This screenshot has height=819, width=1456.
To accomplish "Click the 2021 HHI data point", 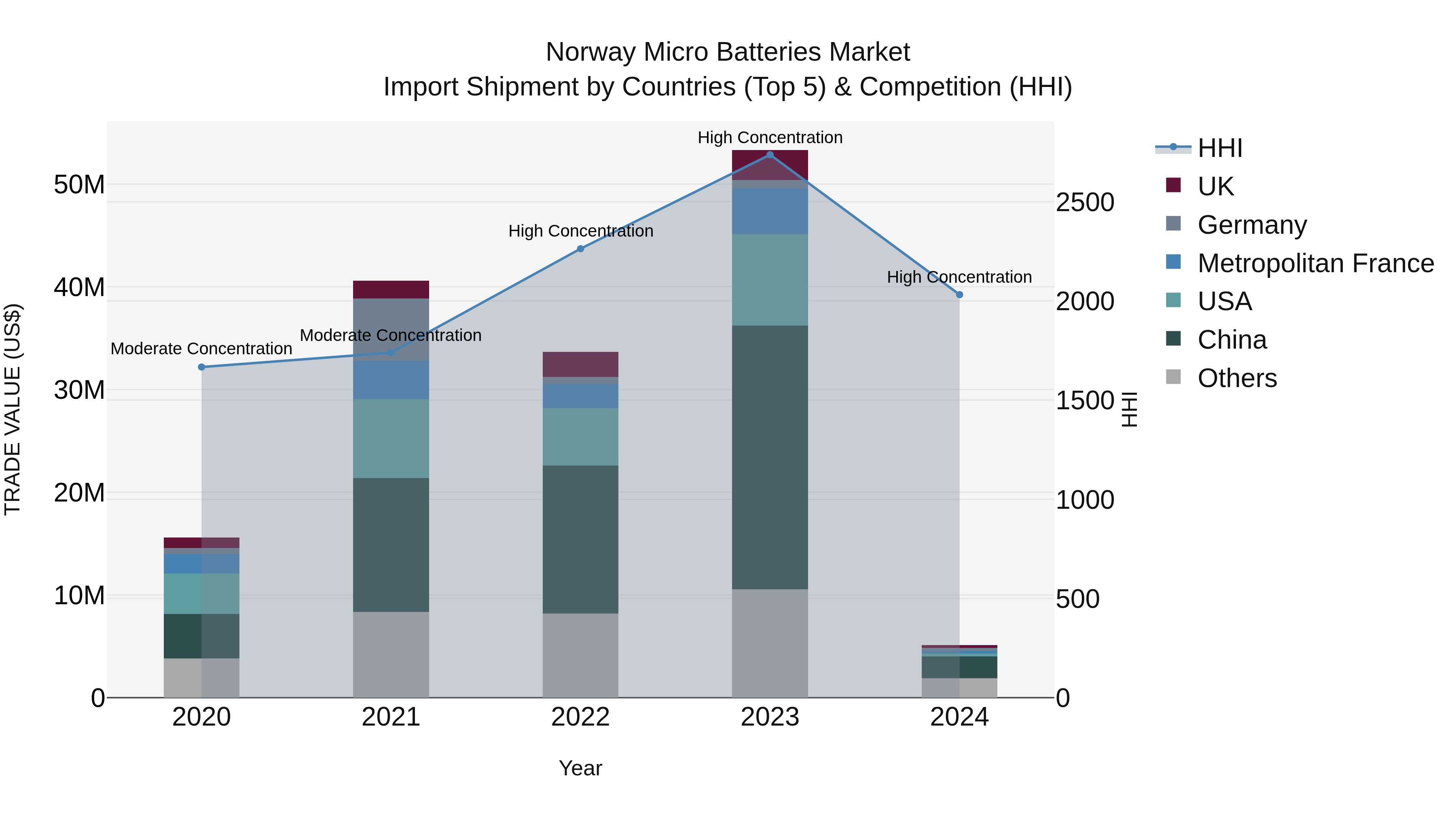I will [x=391, y=353].
